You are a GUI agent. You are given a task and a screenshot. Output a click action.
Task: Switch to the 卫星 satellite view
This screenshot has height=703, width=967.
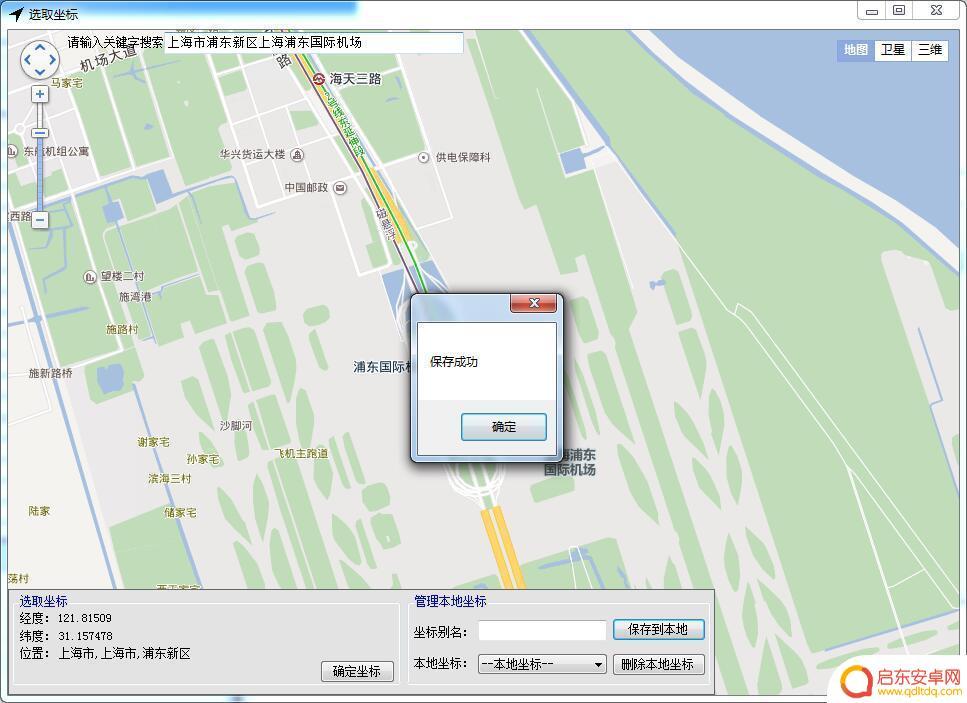tap(893, 49)
